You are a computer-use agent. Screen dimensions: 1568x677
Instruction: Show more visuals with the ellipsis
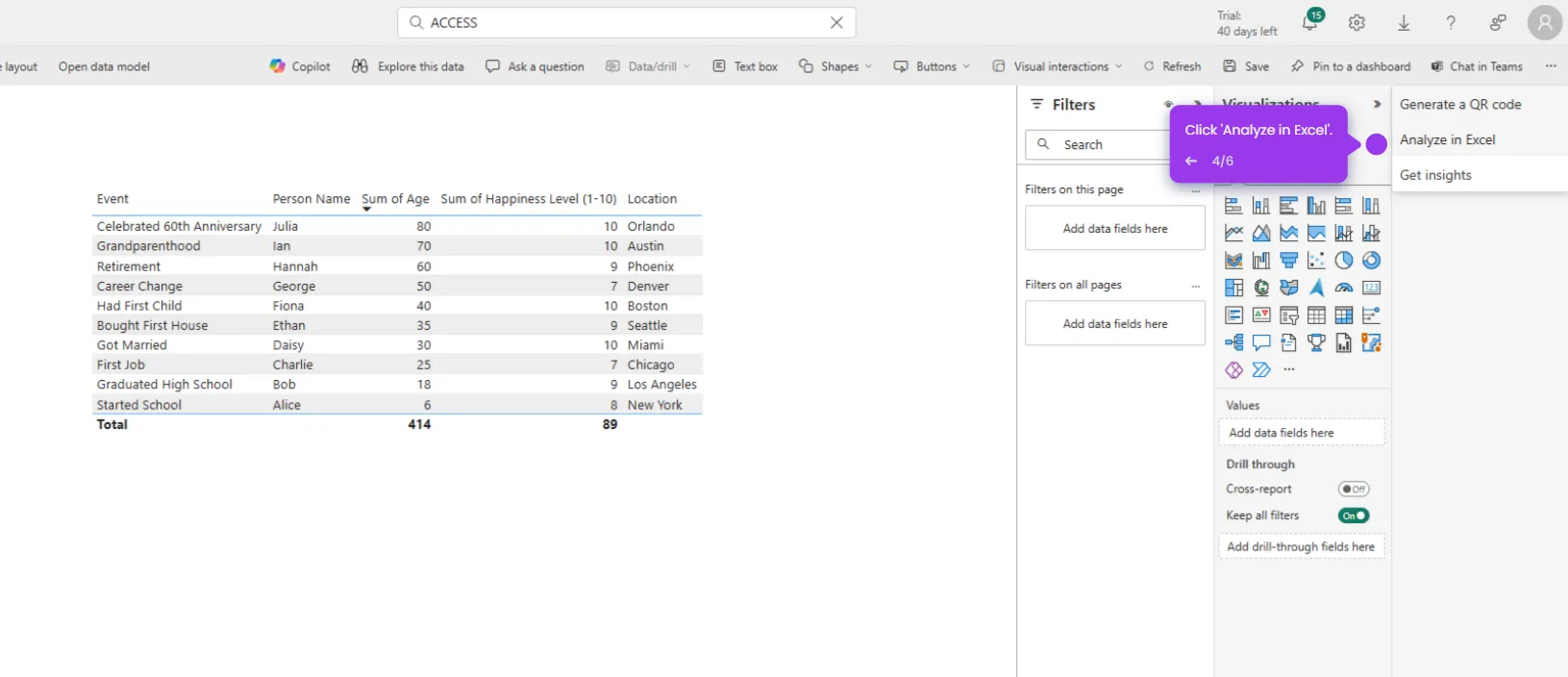point(1289,370)
